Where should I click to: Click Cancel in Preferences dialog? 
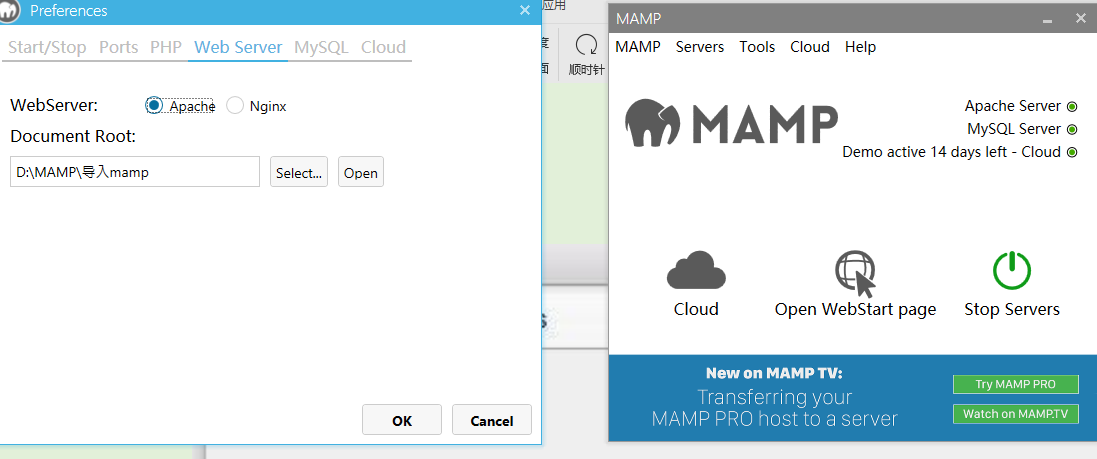pyautogui.click(x=492, y=420)
